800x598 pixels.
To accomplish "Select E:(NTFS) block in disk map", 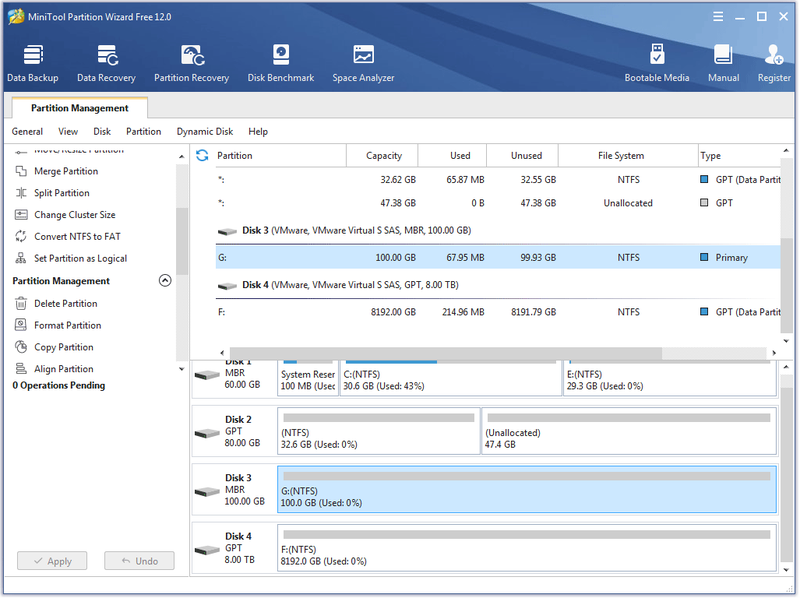I will (670, 378).
